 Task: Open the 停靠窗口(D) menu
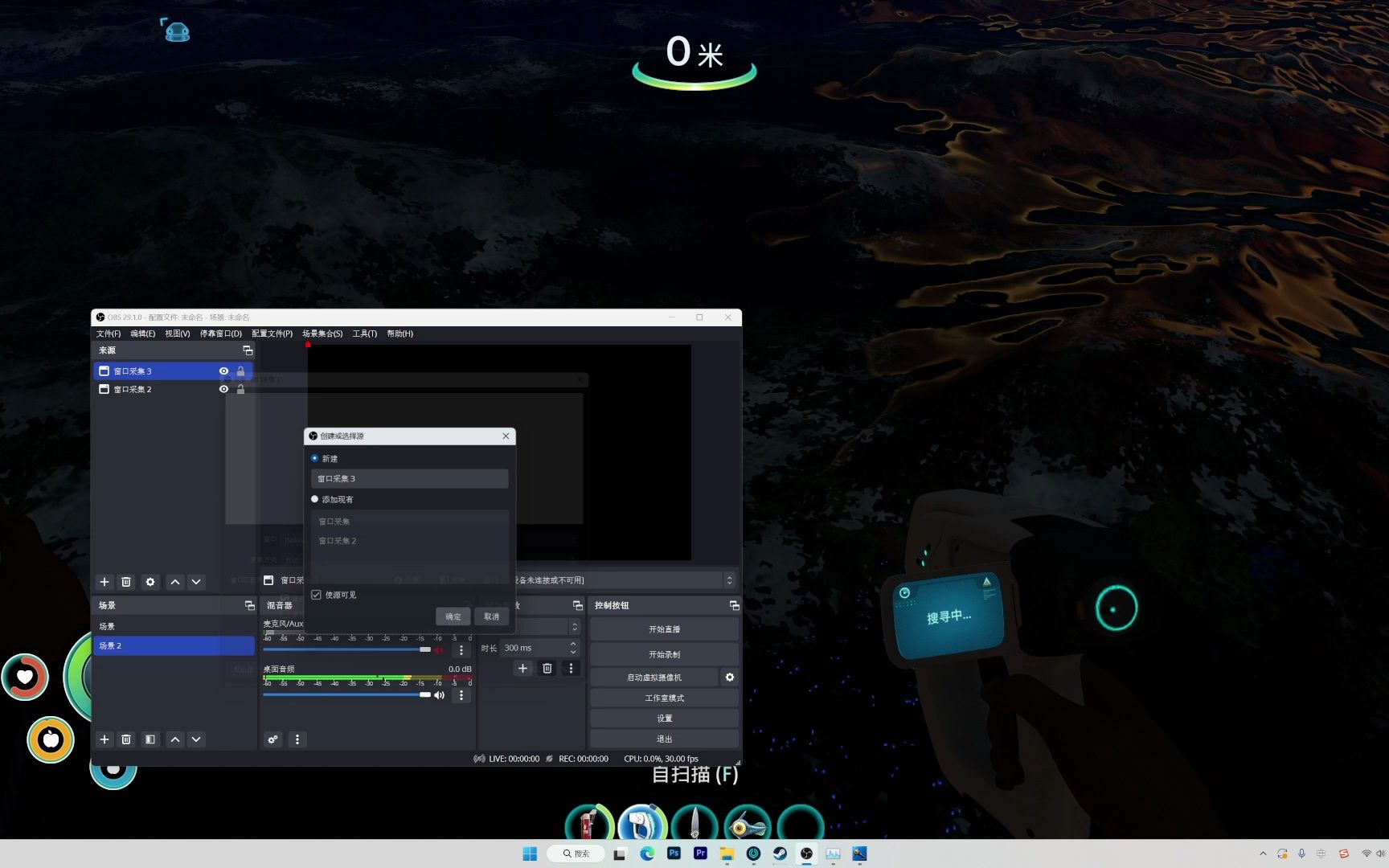(x=221, y=334)
